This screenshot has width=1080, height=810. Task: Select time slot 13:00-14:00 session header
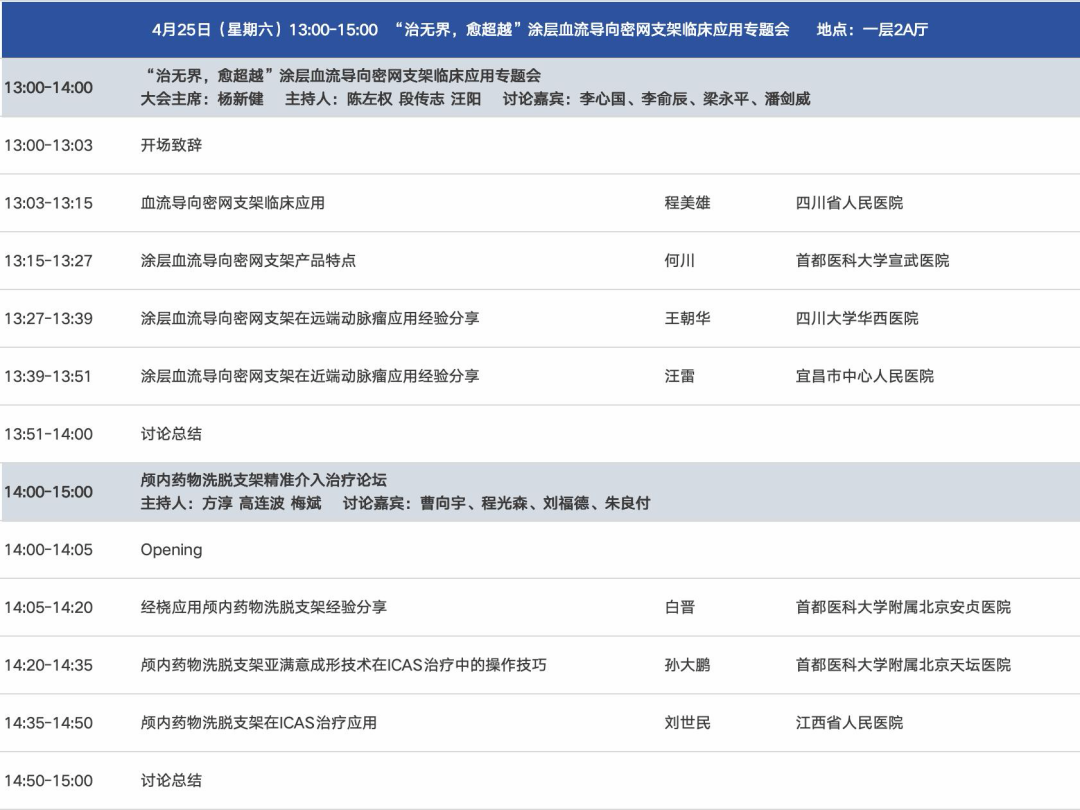(x=48, y=87)
